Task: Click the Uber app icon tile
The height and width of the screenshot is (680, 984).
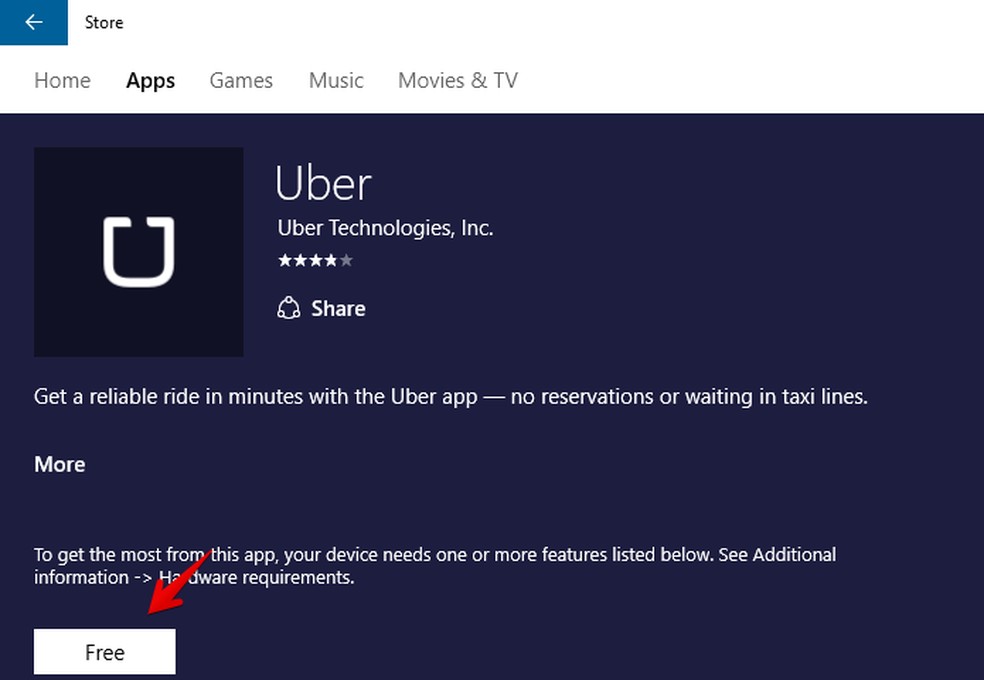Action: click(x=138, y=251)
